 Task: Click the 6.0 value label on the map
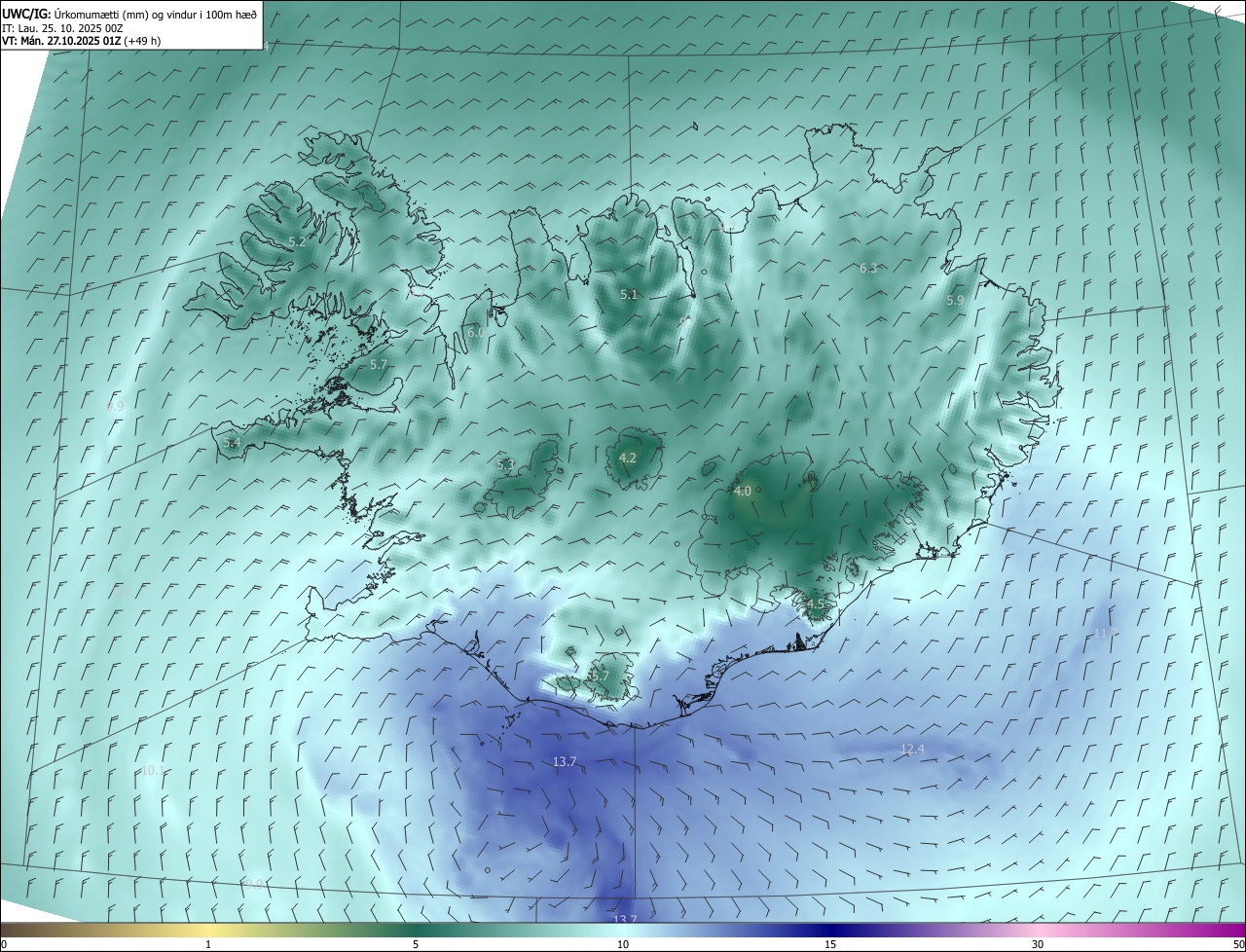(476, 332)
